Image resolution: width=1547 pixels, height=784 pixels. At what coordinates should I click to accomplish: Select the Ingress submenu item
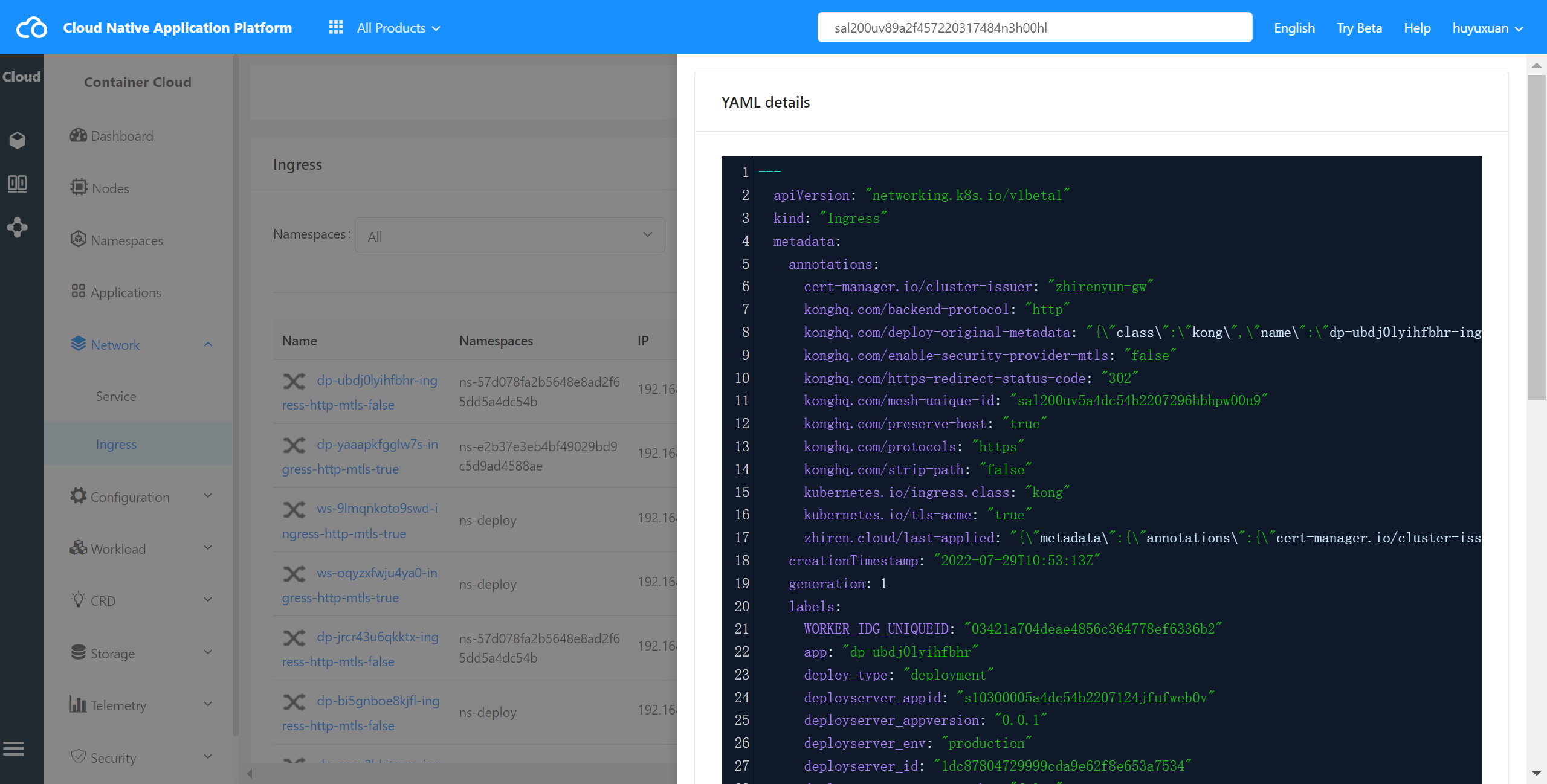click(138, 444)
